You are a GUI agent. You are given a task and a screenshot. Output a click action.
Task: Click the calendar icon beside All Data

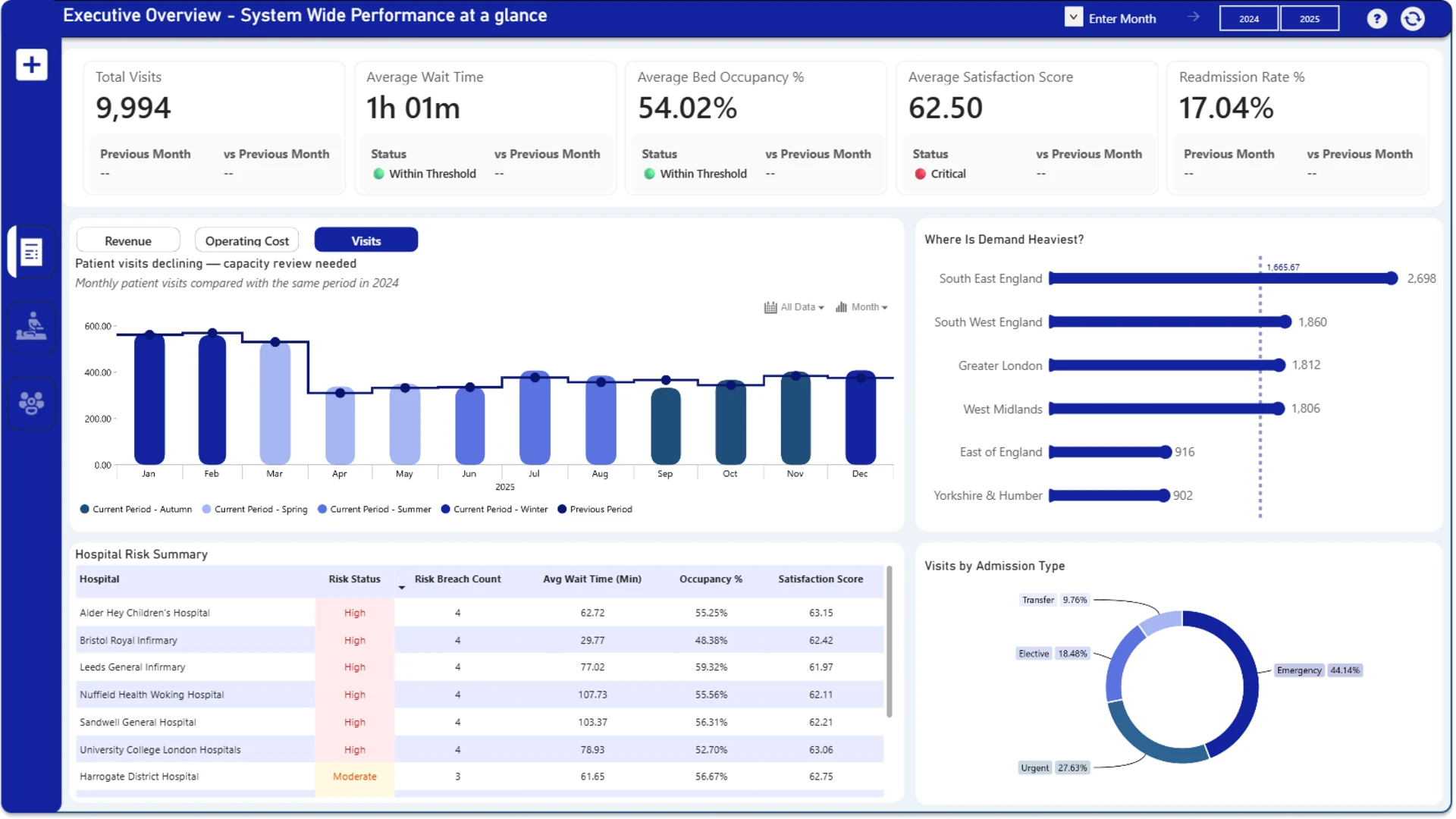pos(770,307)
